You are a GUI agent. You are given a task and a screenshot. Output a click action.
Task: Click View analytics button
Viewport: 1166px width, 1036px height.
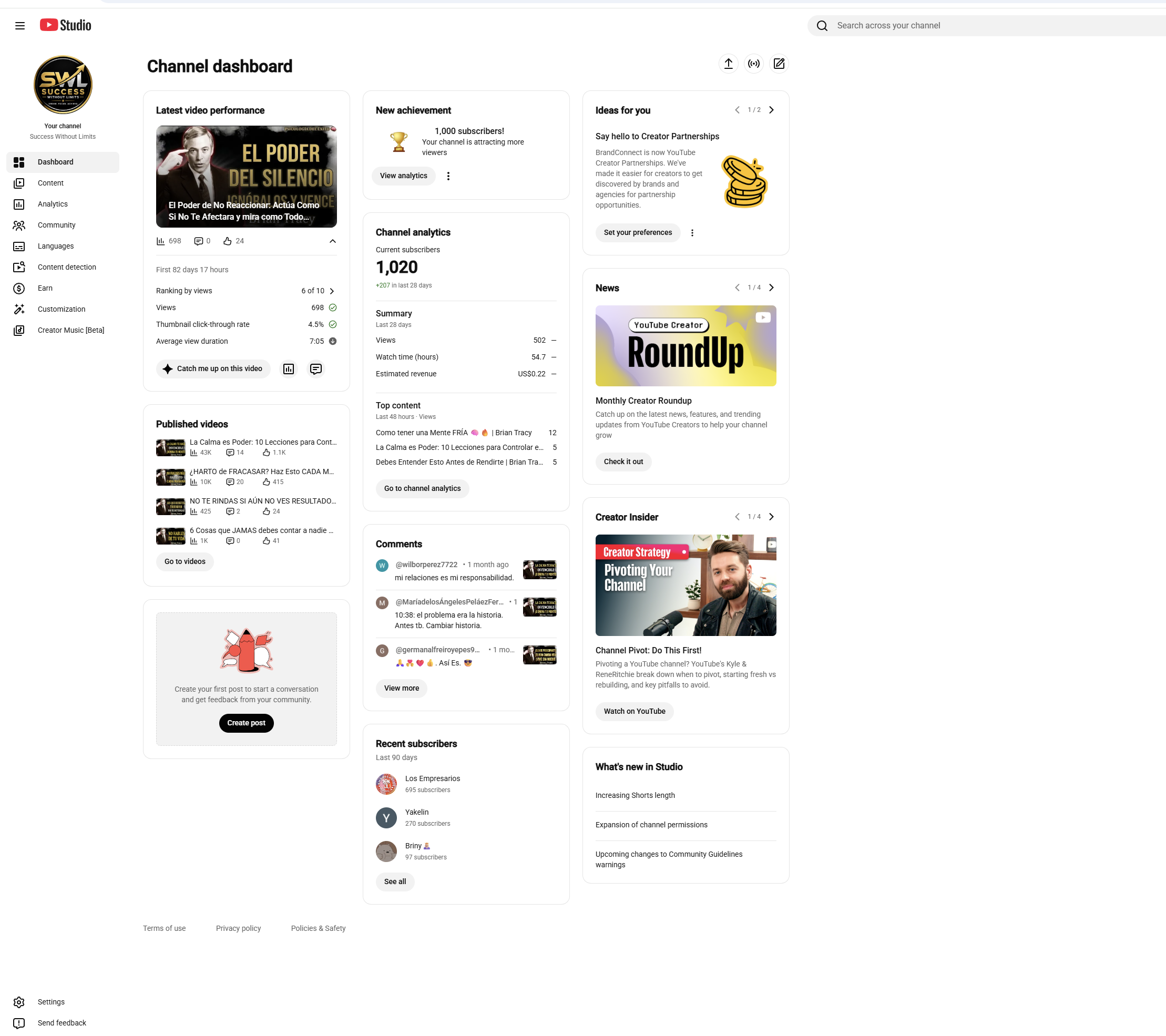coord(403,176)
